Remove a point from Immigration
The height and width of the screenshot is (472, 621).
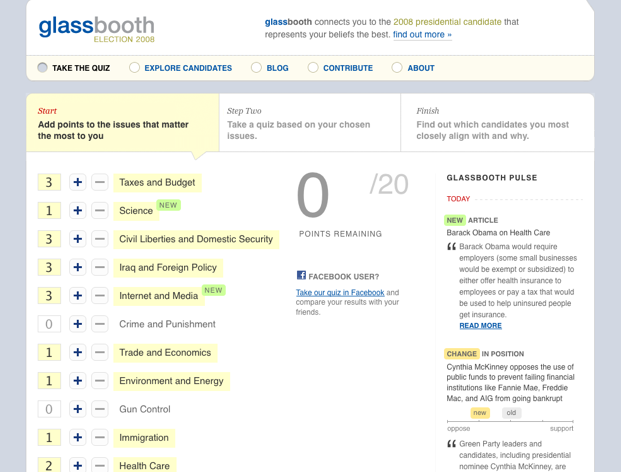[x=100, y=438]
